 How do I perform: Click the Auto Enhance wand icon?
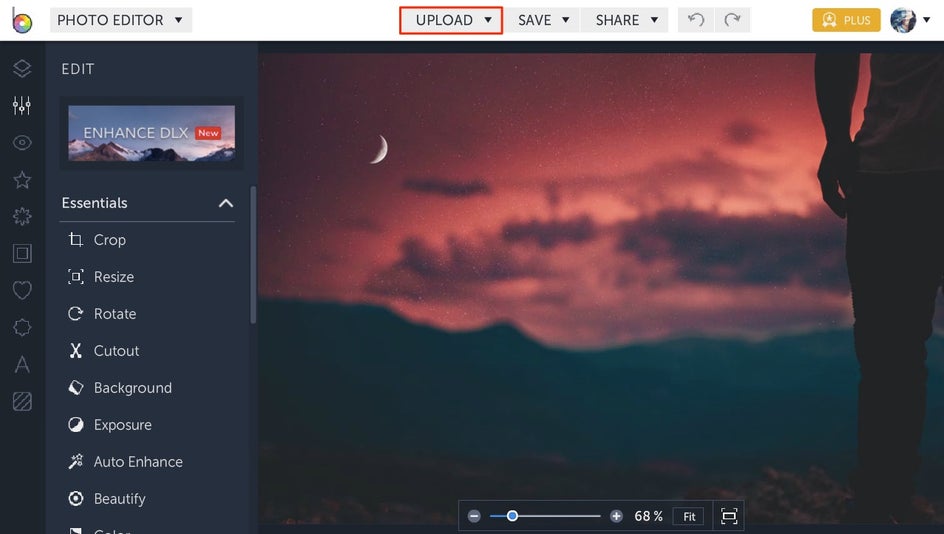coord(75,462)
